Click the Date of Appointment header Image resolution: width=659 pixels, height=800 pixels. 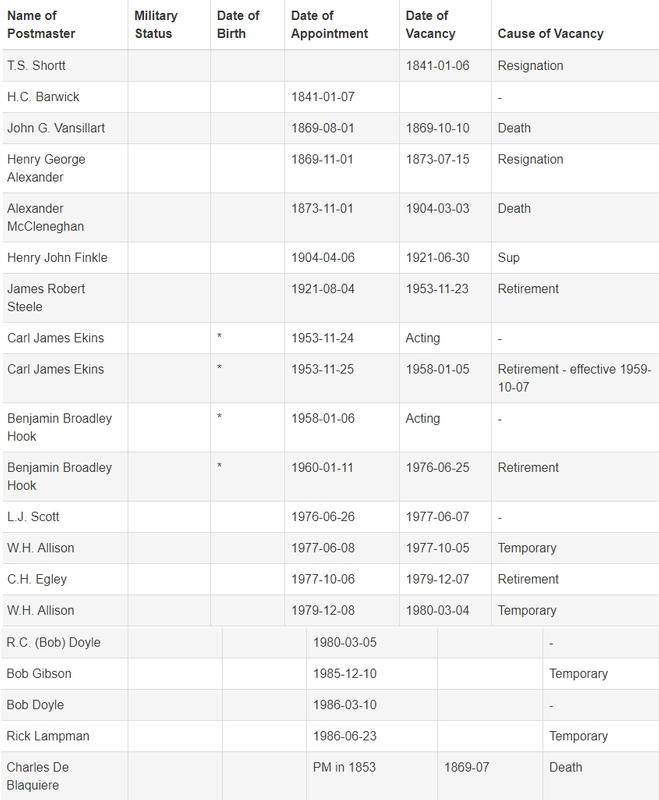330,24
